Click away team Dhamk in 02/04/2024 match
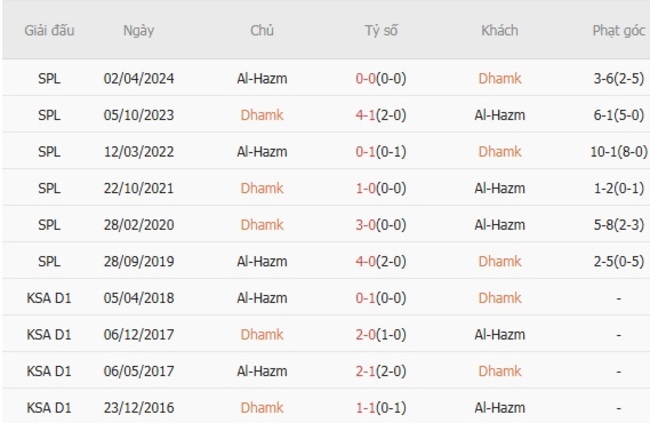Image resolution: width=650 pixels, height=423 pixels. click(x=499, y=78)
